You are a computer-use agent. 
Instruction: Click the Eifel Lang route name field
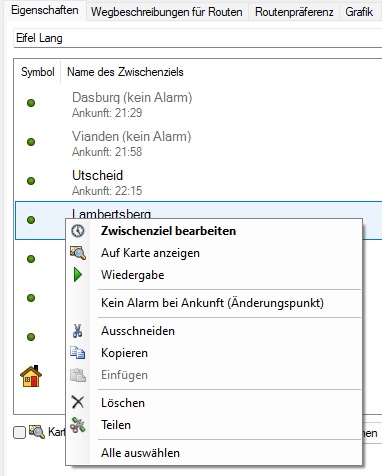[198, 38]
